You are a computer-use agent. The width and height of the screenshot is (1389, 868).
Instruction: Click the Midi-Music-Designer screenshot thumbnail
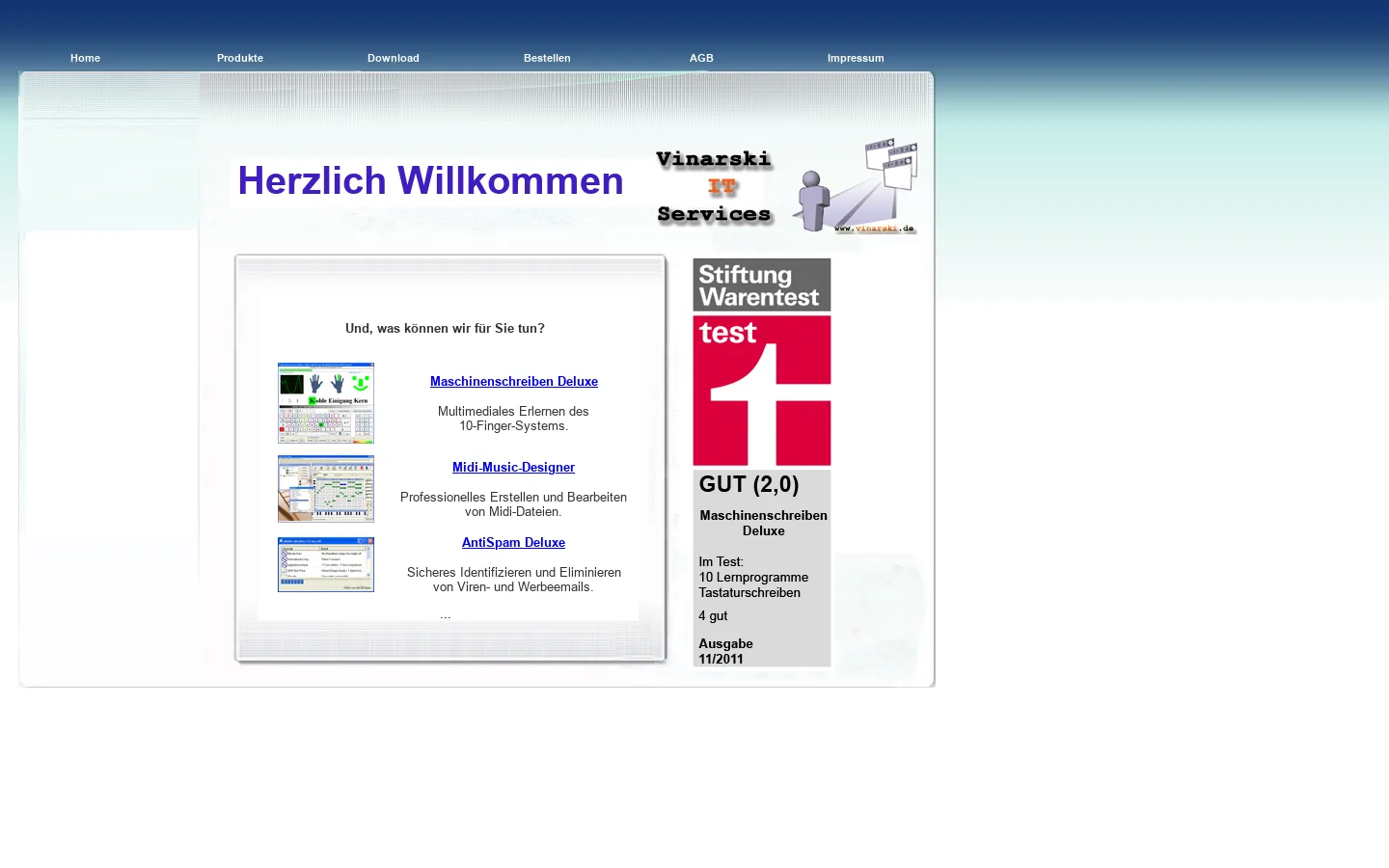tap(326, 489)
